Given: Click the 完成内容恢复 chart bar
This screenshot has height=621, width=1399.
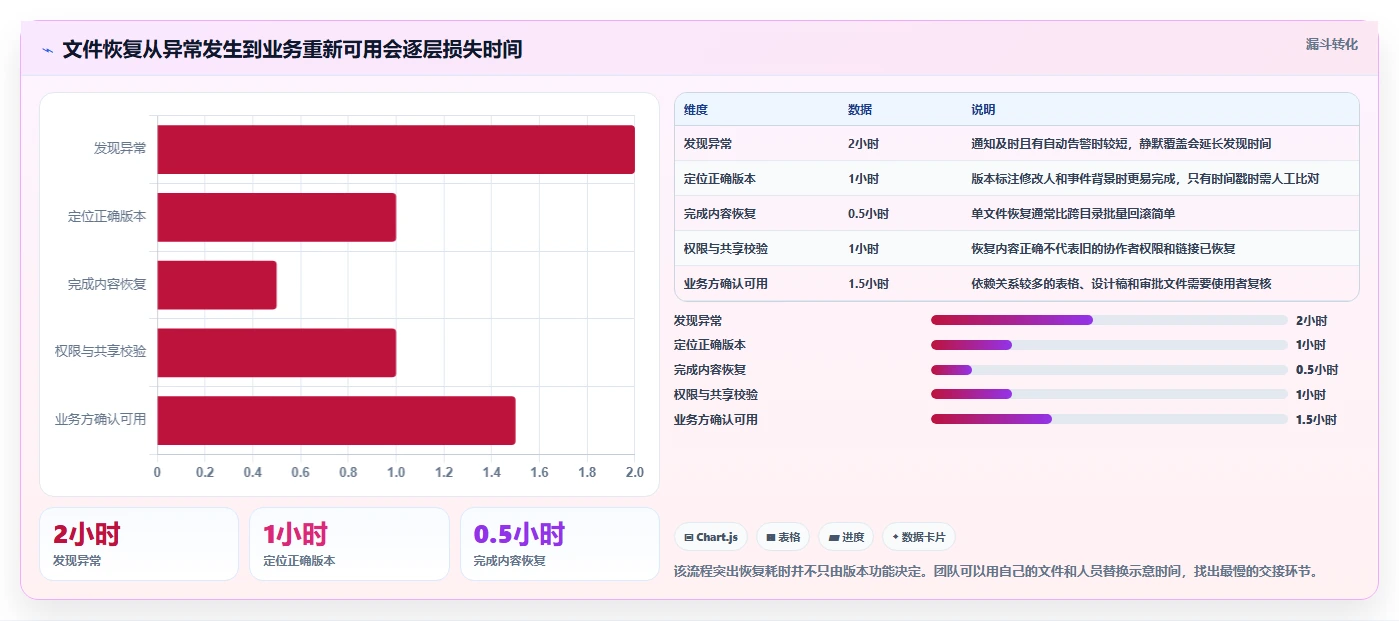Looking at the screenshot, I should (x=217, y=285).
